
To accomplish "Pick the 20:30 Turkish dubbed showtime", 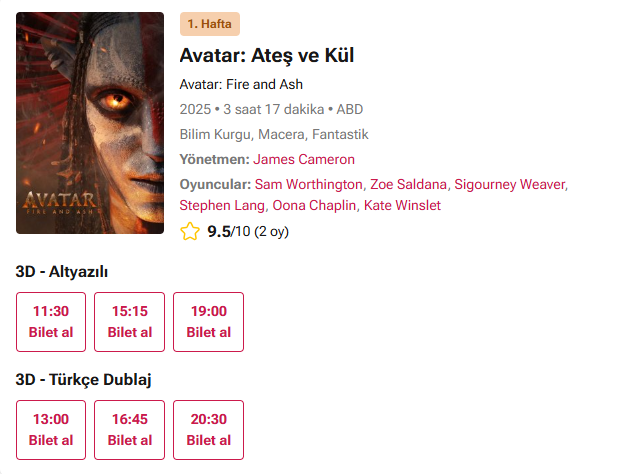I will point(209,430).
